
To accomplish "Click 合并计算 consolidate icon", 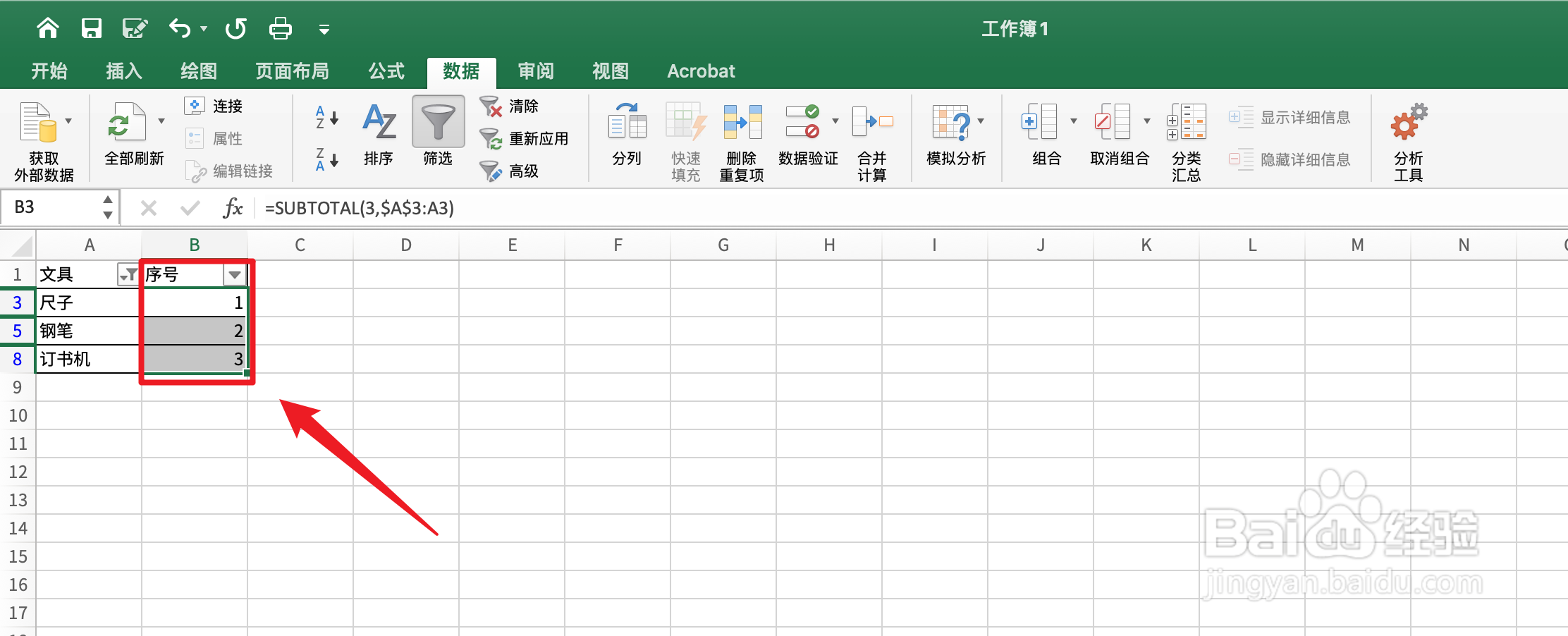I will pos(872,121).
